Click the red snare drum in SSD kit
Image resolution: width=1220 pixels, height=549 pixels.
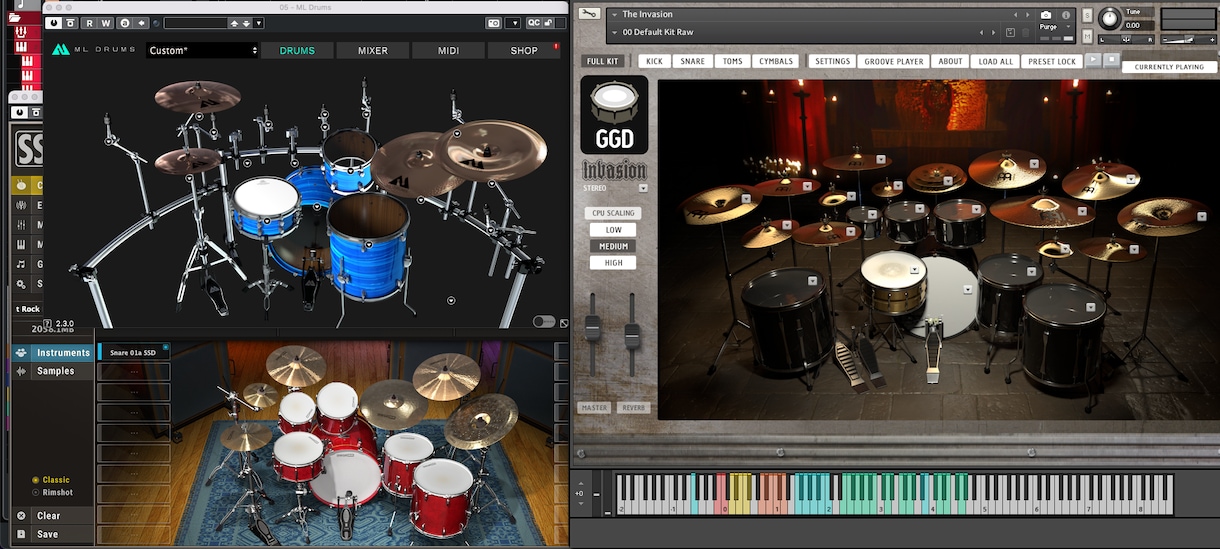(298, 455)
